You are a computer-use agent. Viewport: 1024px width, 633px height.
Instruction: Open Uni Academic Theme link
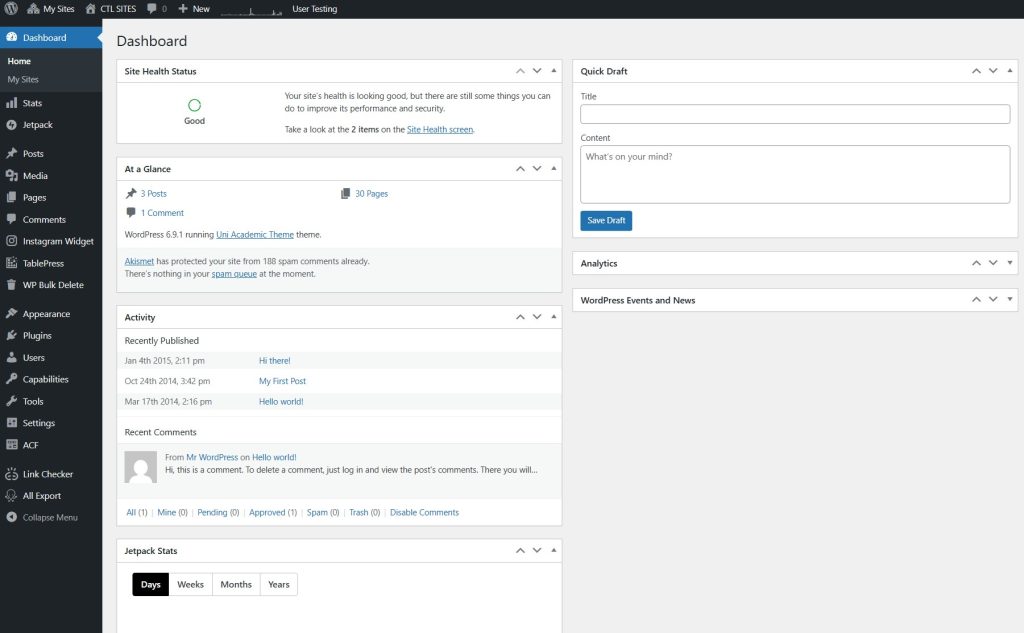click(x=255, y=235)
